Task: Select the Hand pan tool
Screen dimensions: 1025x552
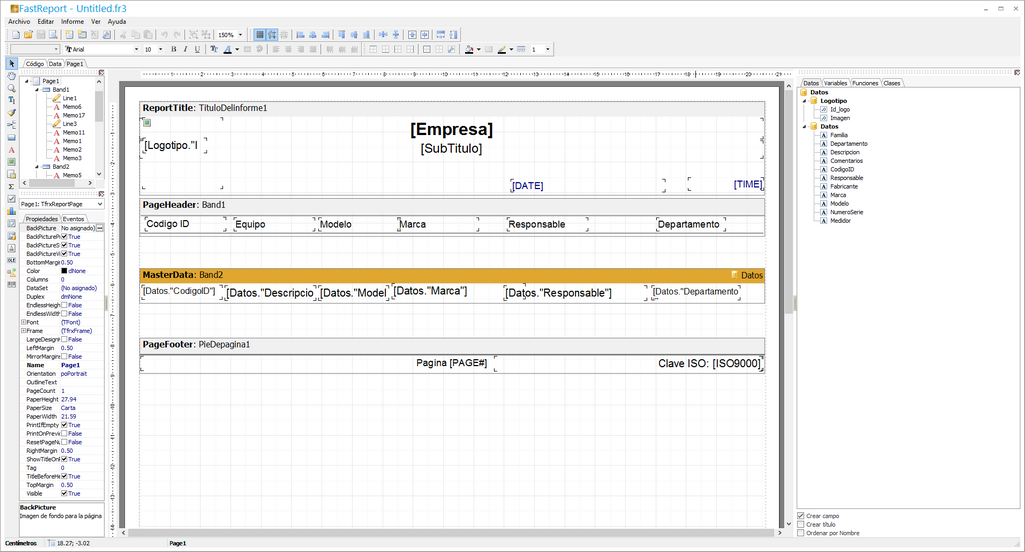Action: pos(11,76)
